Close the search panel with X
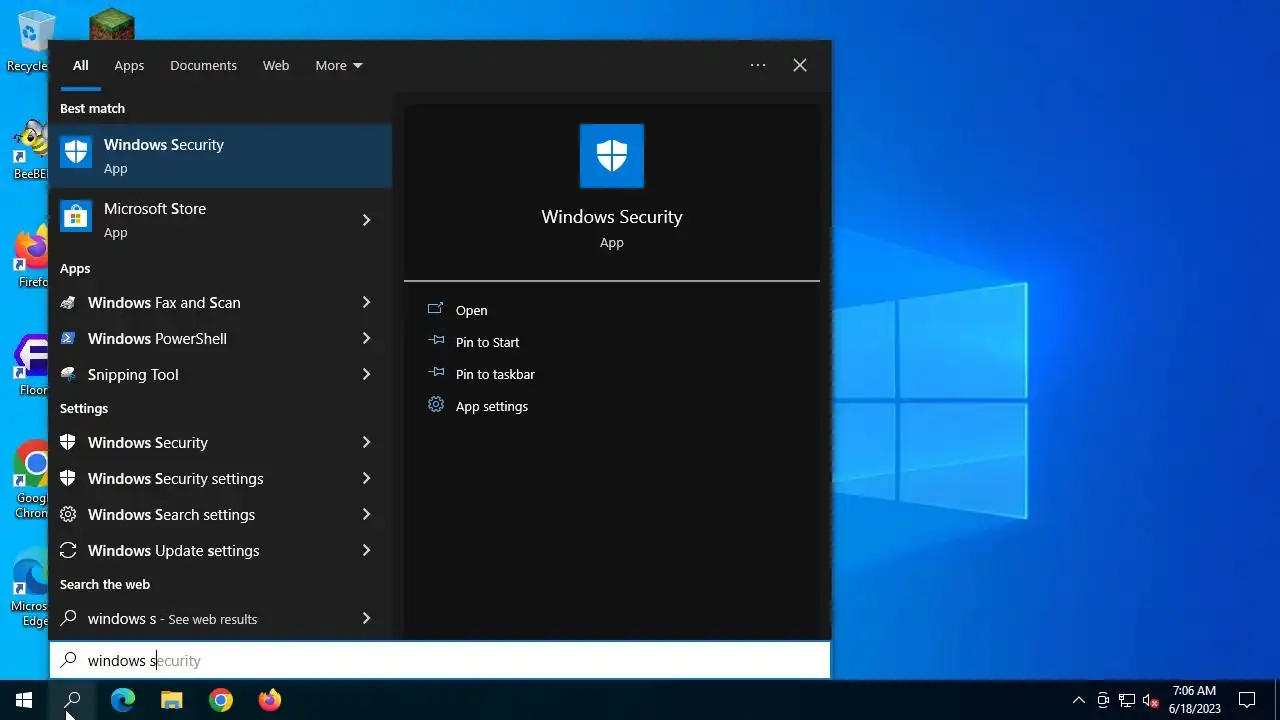This screenshot has width=1280, height=720. [800, 65]
